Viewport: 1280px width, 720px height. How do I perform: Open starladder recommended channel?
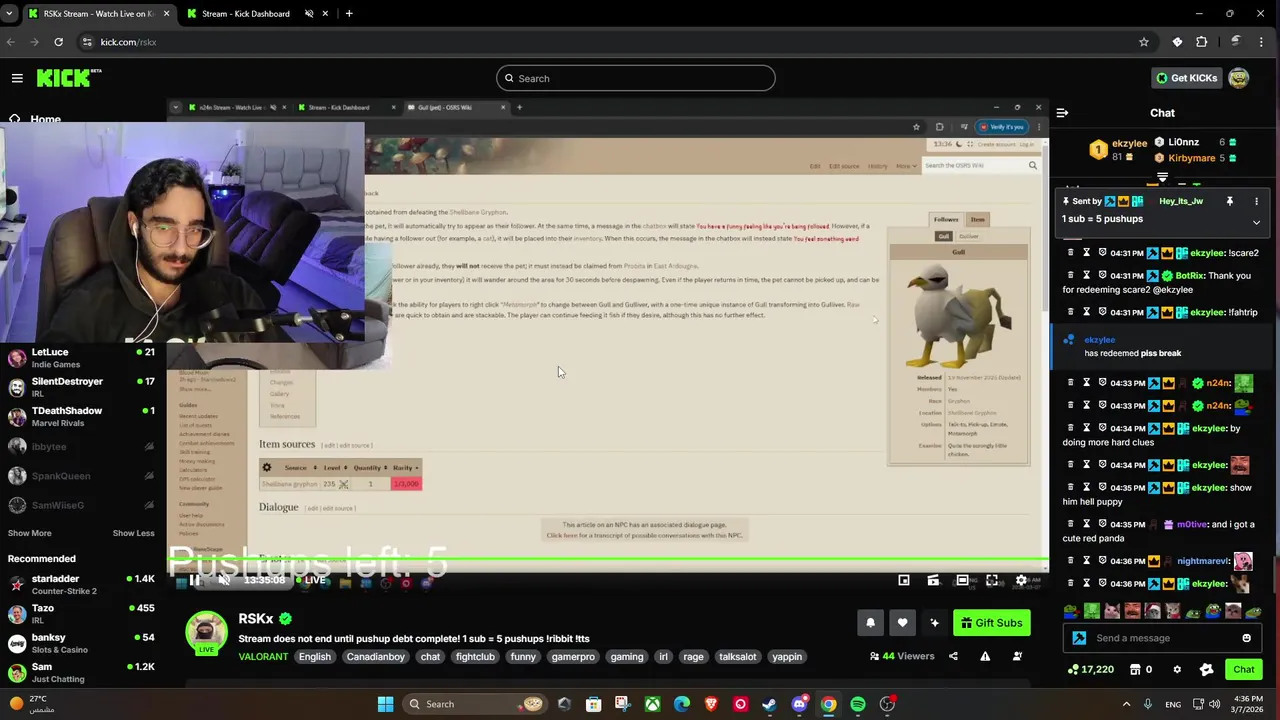[x=80, y=585]
